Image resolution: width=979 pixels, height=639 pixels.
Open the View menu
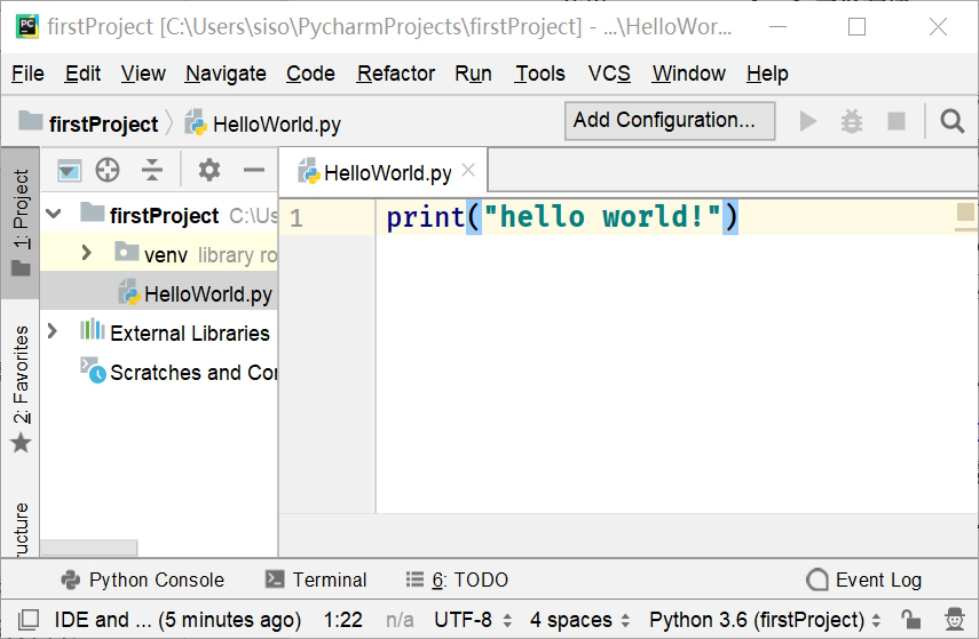pos(143,74)
